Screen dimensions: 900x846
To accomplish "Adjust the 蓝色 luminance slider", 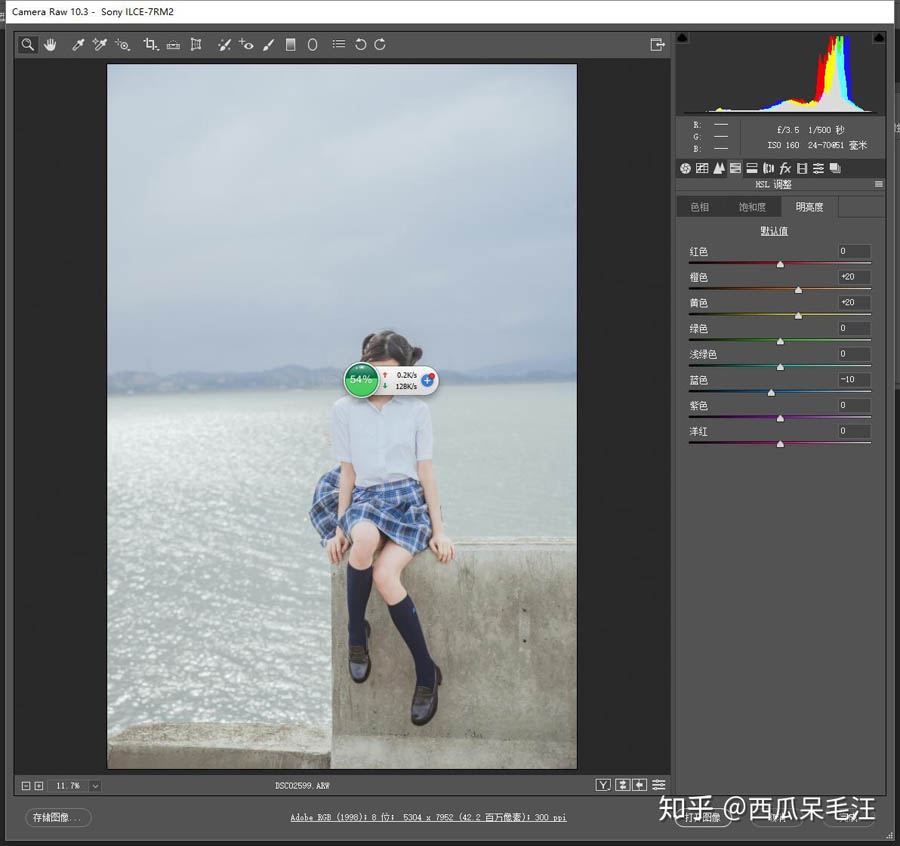I will (x=771, y=392).
